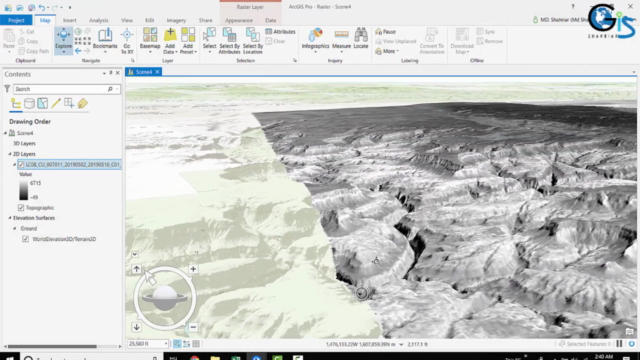Toggle the WorldElevation3D/Terrain3D checkbox
640x360 pixels.
[25, 239]
